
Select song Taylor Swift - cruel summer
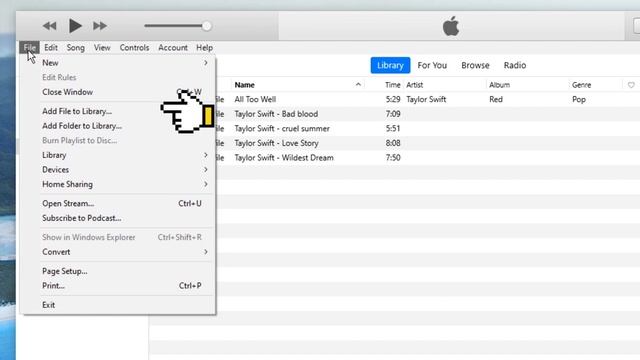(x=282, y=129)
